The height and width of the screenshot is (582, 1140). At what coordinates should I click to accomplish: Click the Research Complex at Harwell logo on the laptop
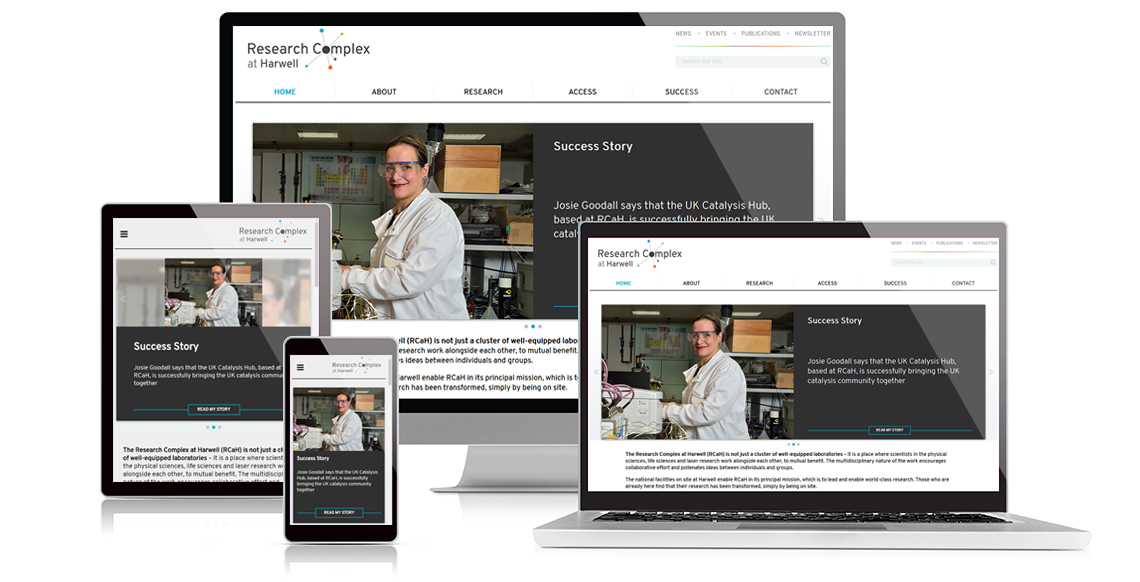coord(640,254)
